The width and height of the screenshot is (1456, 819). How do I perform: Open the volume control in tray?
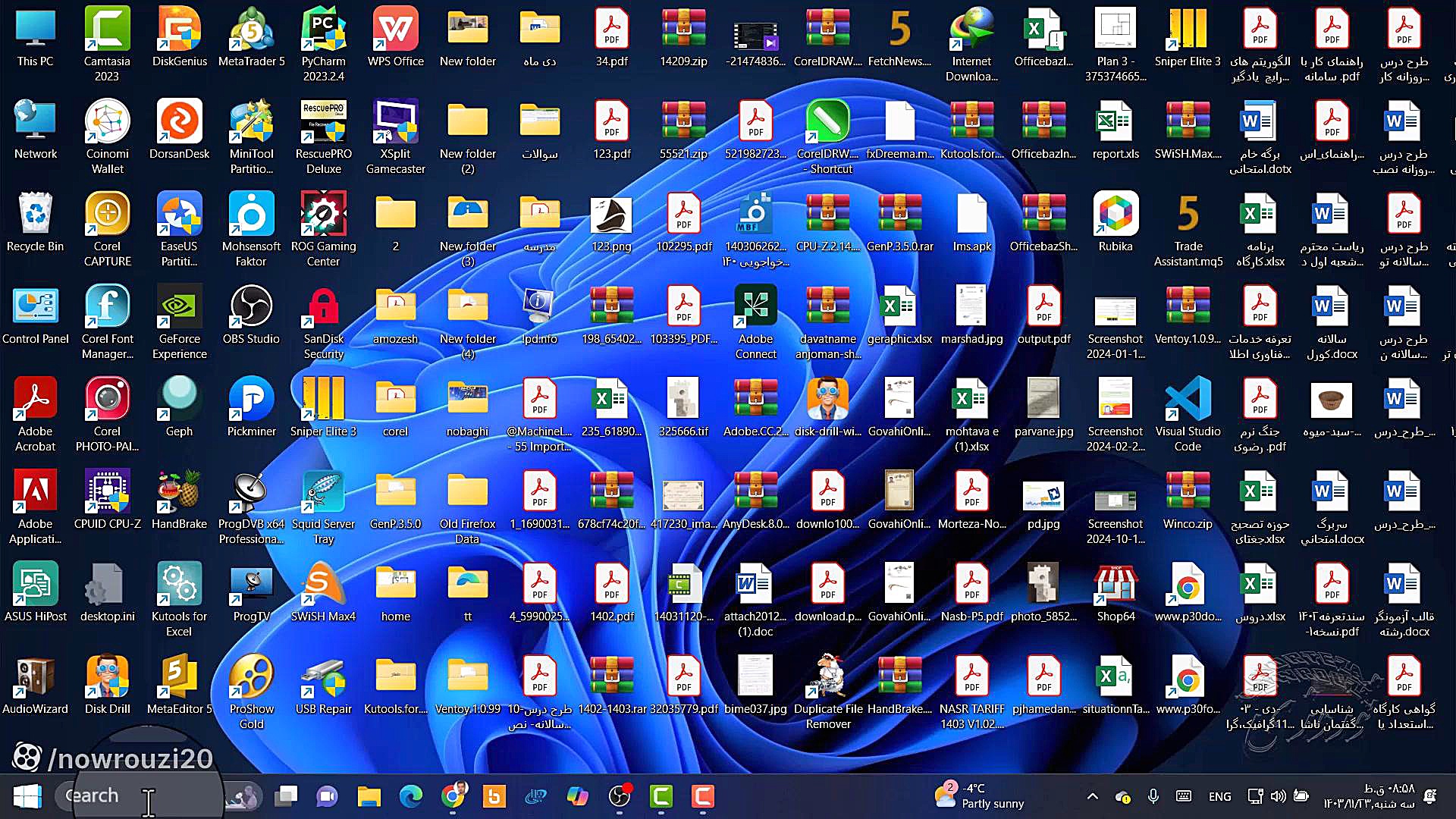pos(1279,796)
